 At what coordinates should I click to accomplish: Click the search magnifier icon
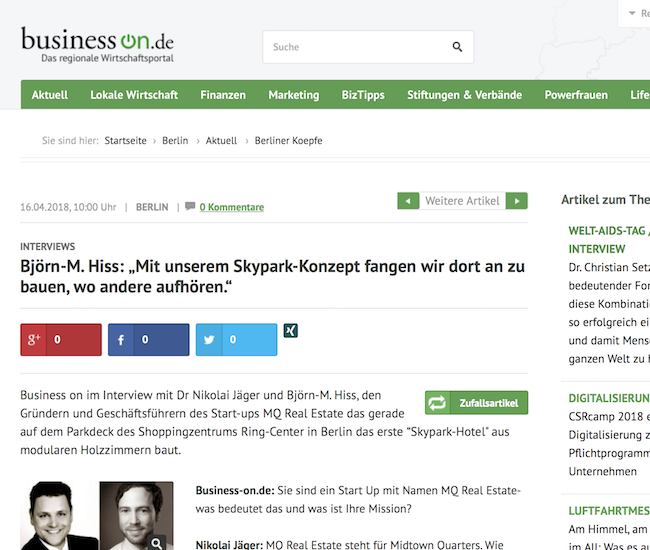point(457,47)
